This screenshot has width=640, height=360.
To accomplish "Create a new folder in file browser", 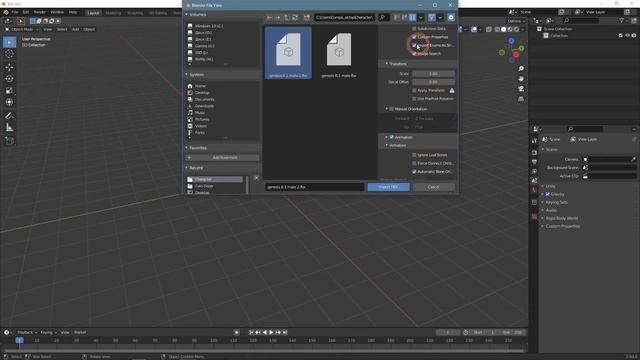I will [x=307, y=18].
